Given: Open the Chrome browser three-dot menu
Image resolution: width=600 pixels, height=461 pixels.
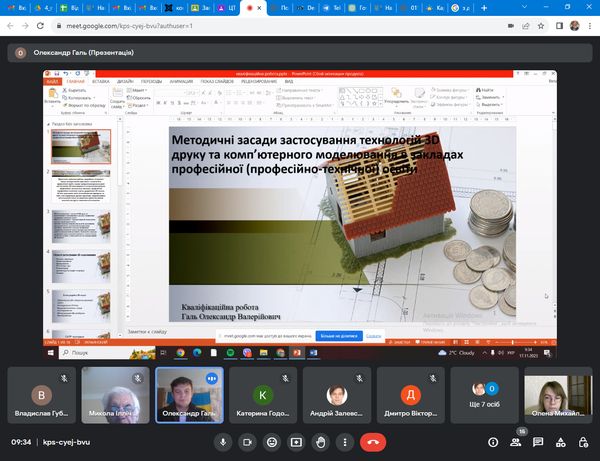Looking at the screenshot, I should [589, 24].
